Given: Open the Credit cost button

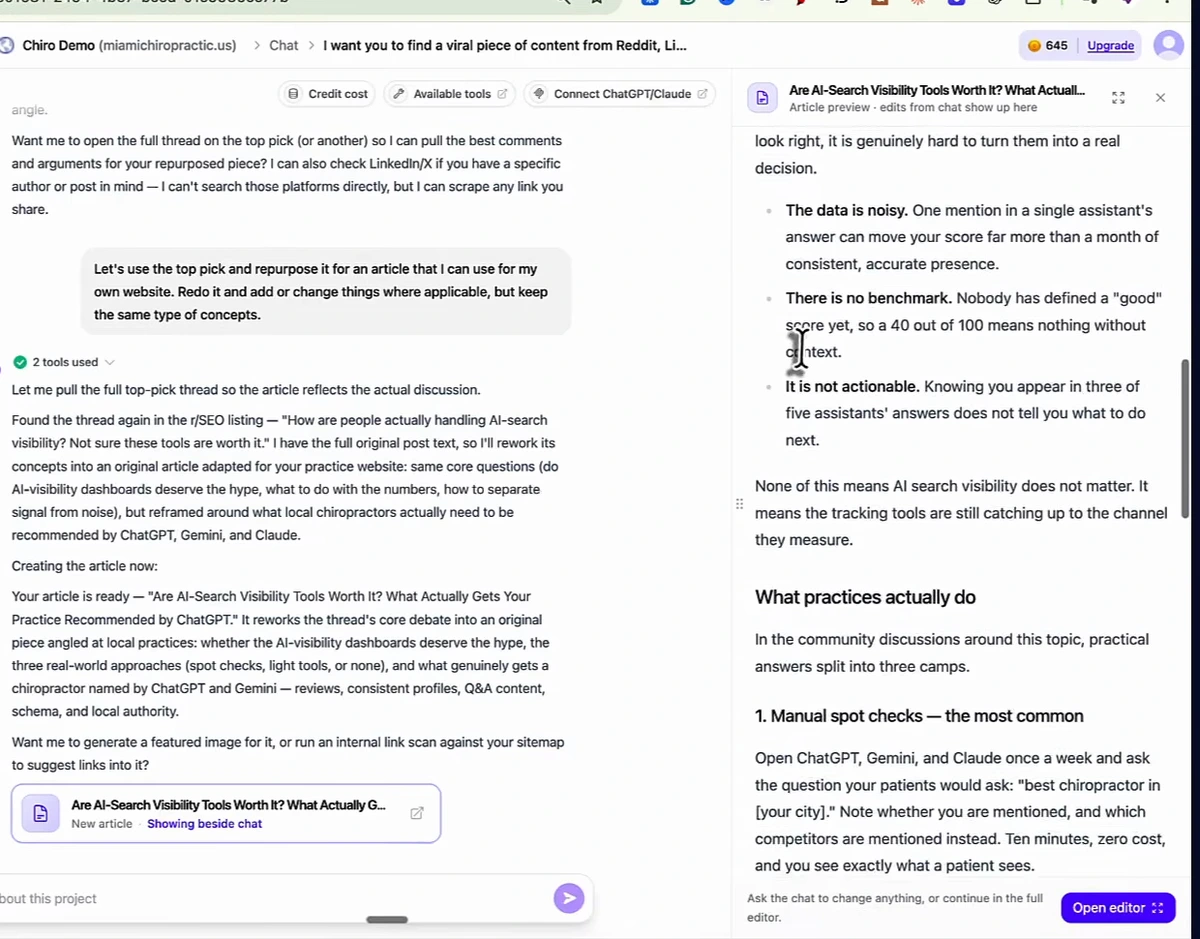Looking at the screenshot, I should [x=327, y=94].
